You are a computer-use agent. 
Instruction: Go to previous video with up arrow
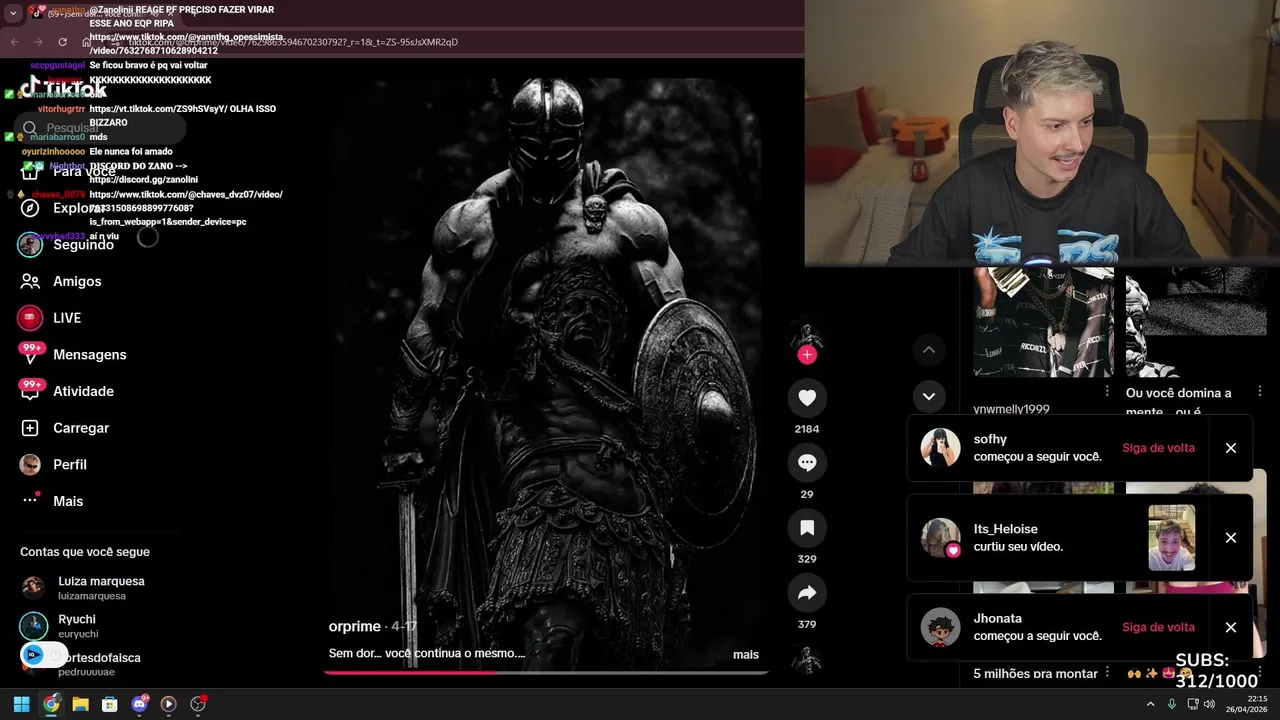[928, 349]
